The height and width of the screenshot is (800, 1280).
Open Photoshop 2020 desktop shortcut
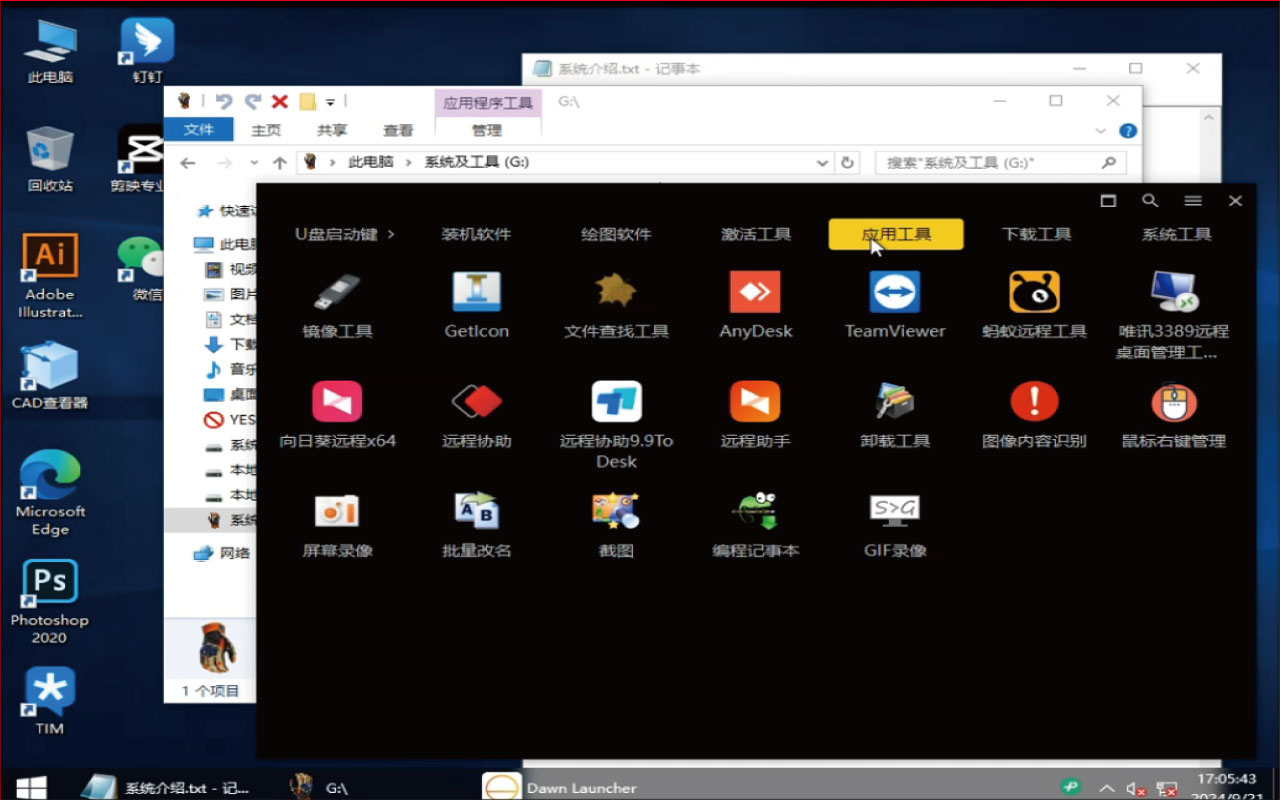click(50, 602)
